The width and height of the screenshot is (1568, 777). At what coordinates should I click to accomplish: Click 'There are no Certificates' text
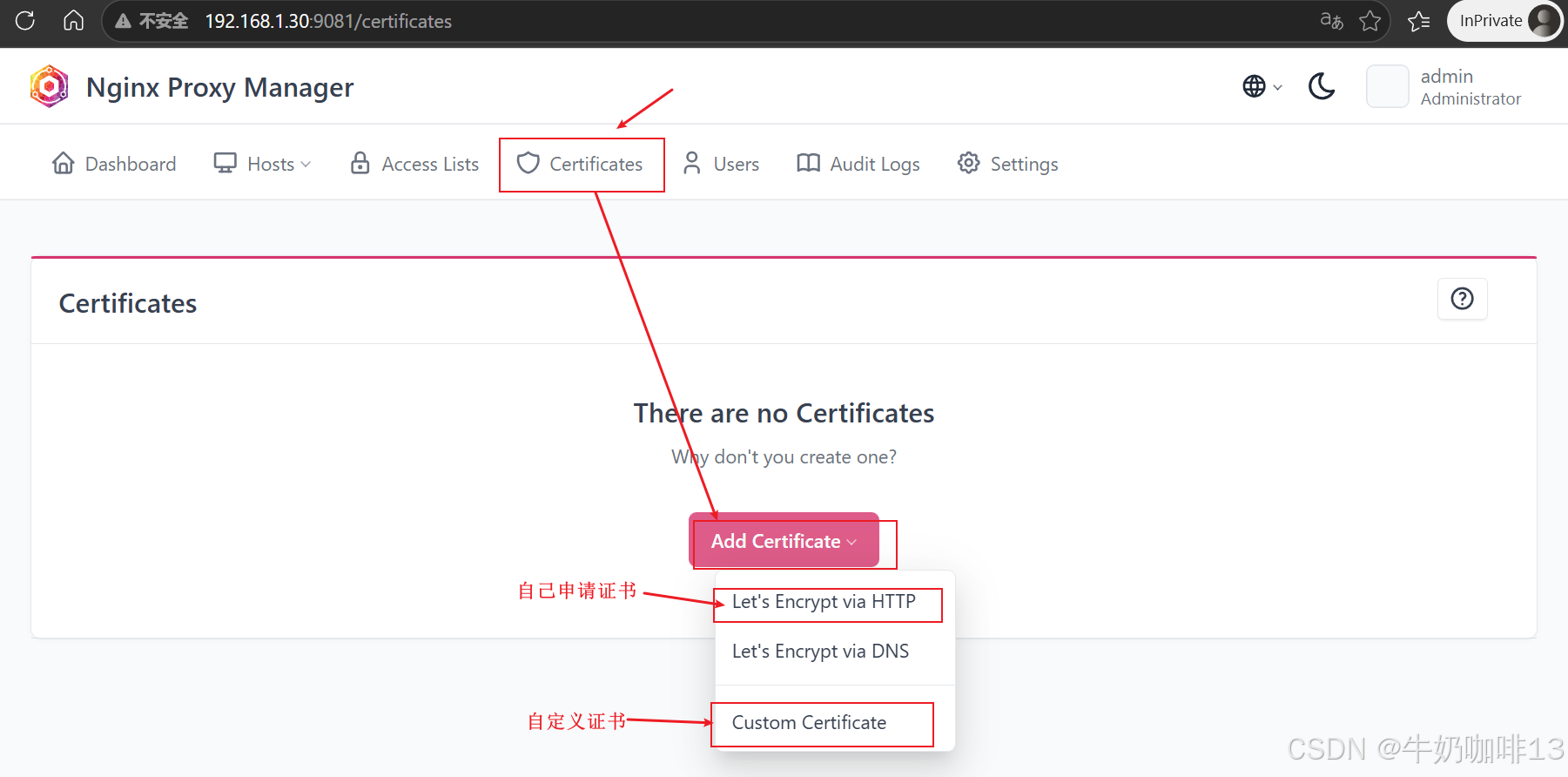784,413
